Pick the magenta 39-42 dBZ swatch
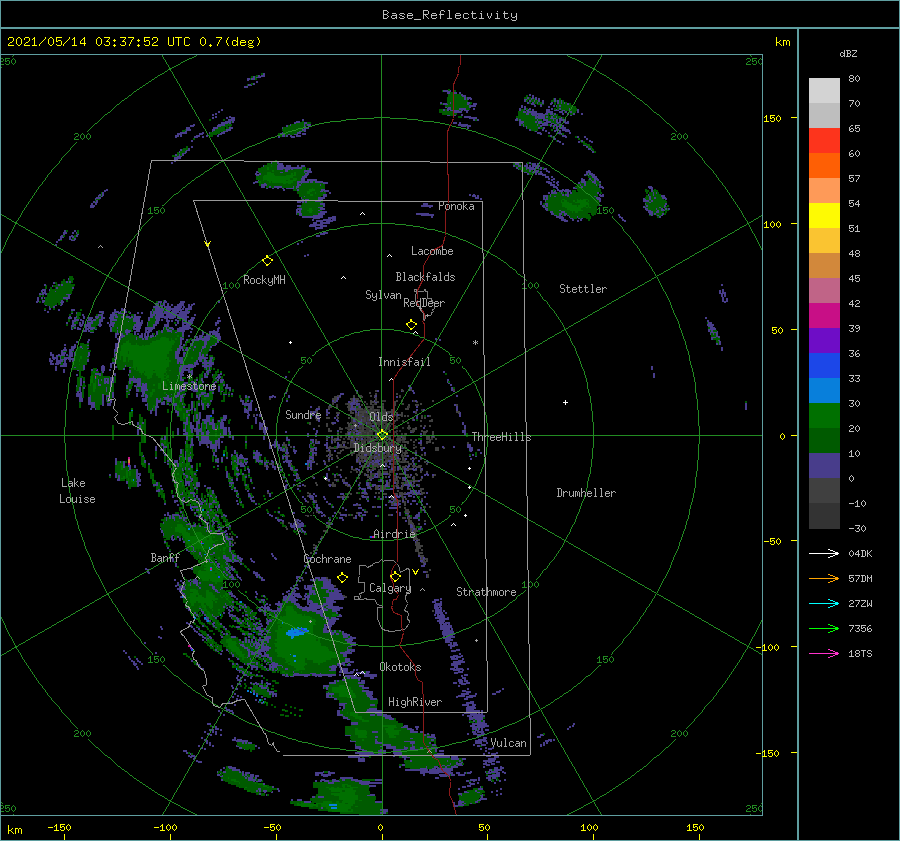This screenshot has width=900, height=841. coord(824,316)
